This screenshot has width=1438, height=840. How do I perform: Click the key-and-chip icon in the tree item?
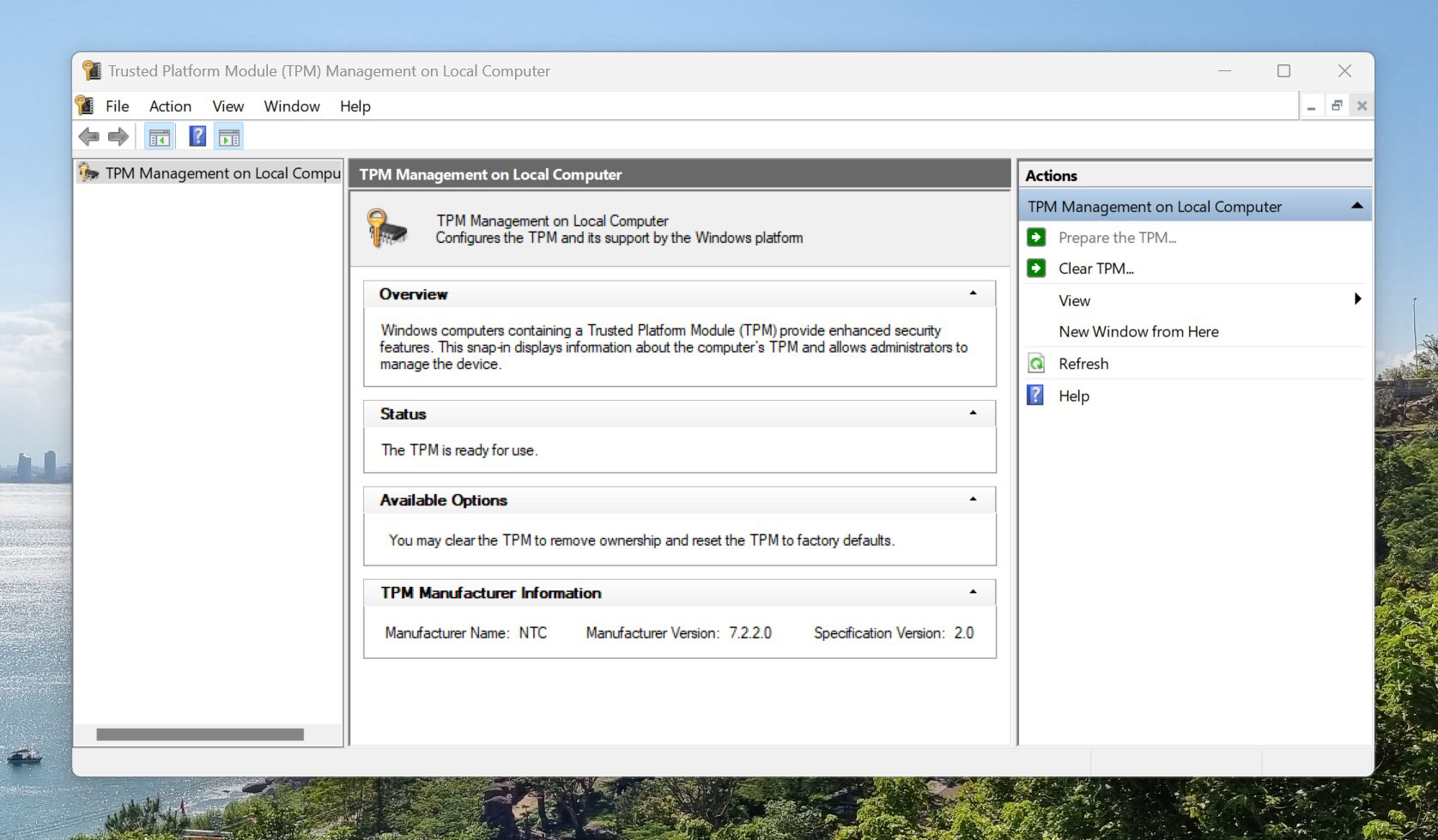pyautogui.click(x=88, y=172)
